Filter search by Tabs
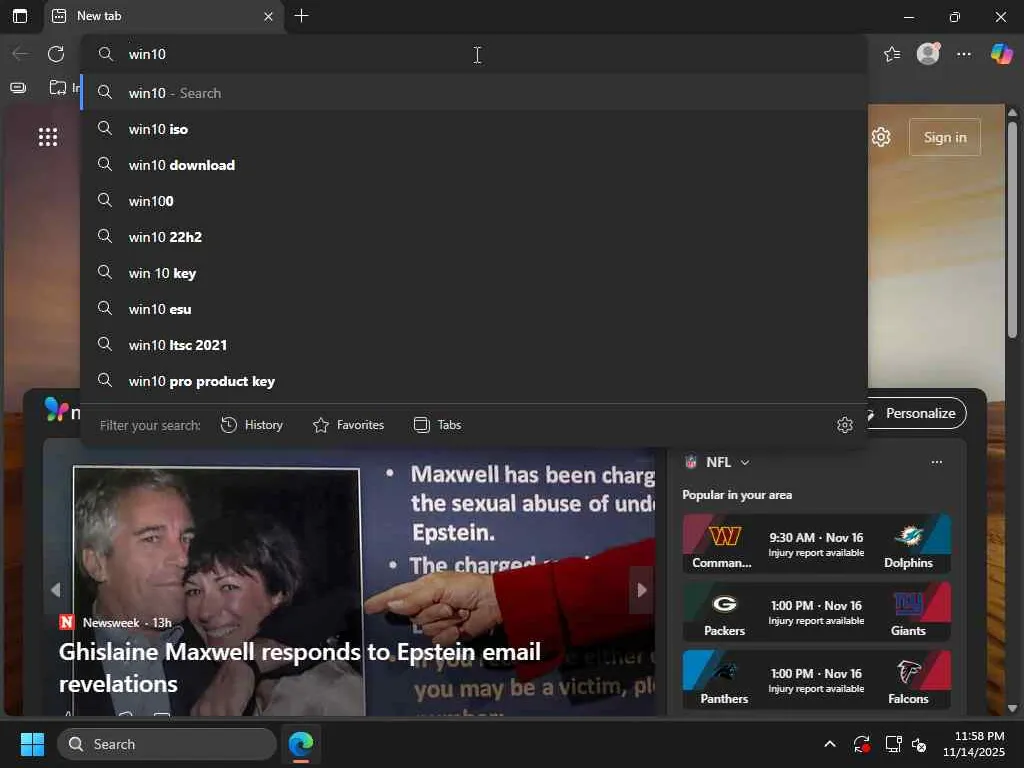This screenshot has height=768, width=1024. click(x=438, y=425)
